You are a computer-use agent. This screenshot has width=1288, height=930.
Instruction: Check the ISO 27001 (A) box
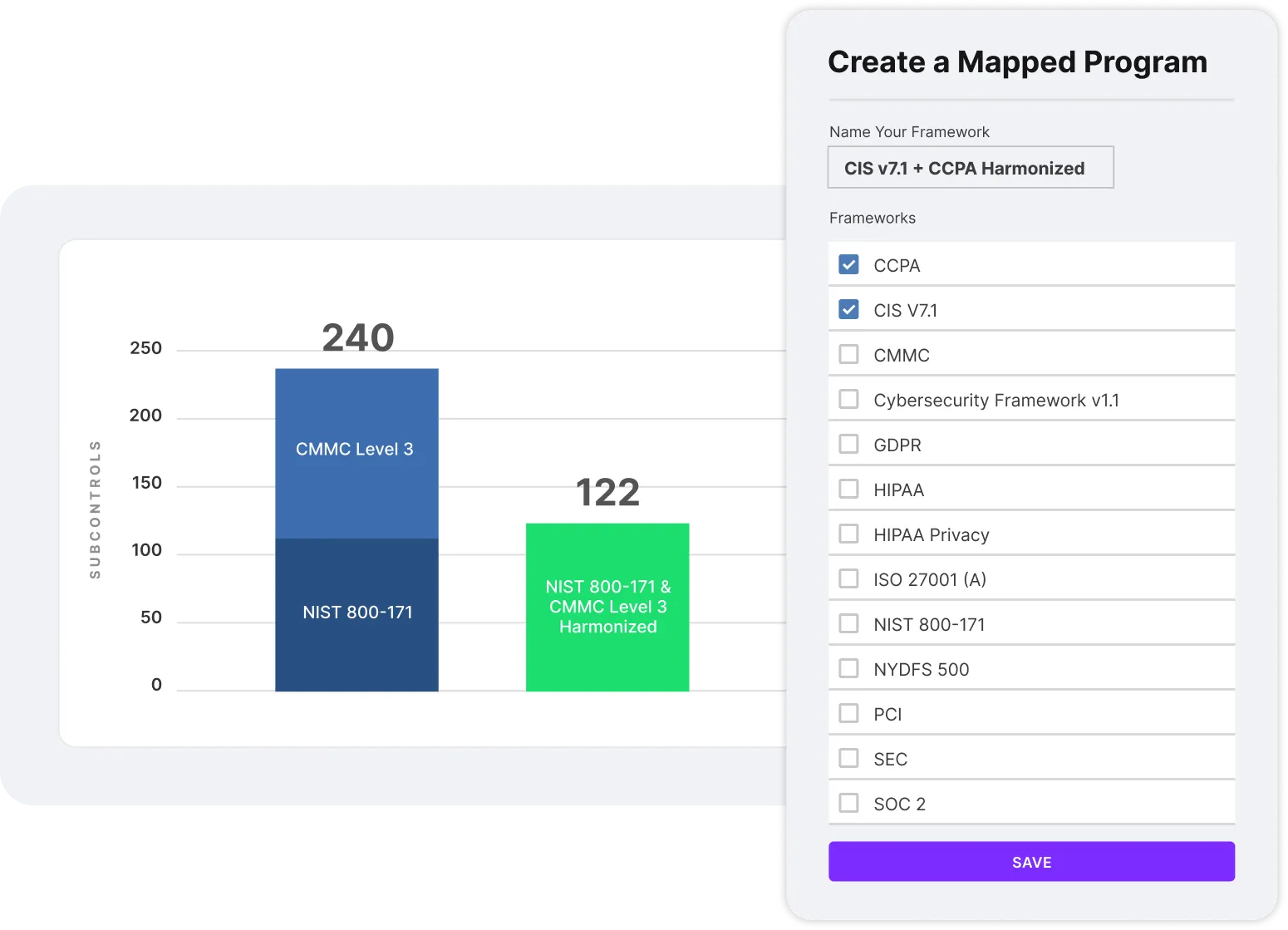click(848, 579)
